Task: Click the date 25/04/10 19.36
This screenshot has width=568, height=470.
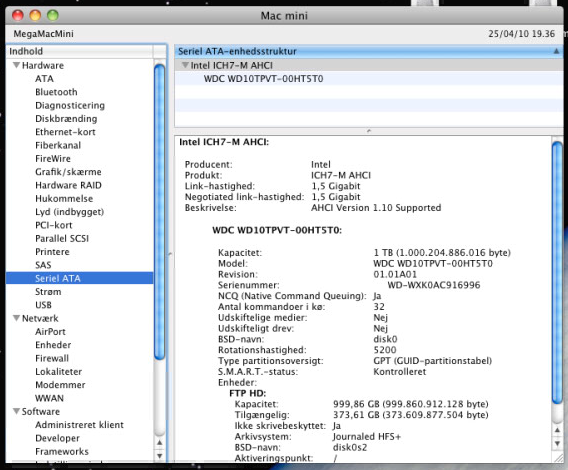Action: click(x=521, y=34)
